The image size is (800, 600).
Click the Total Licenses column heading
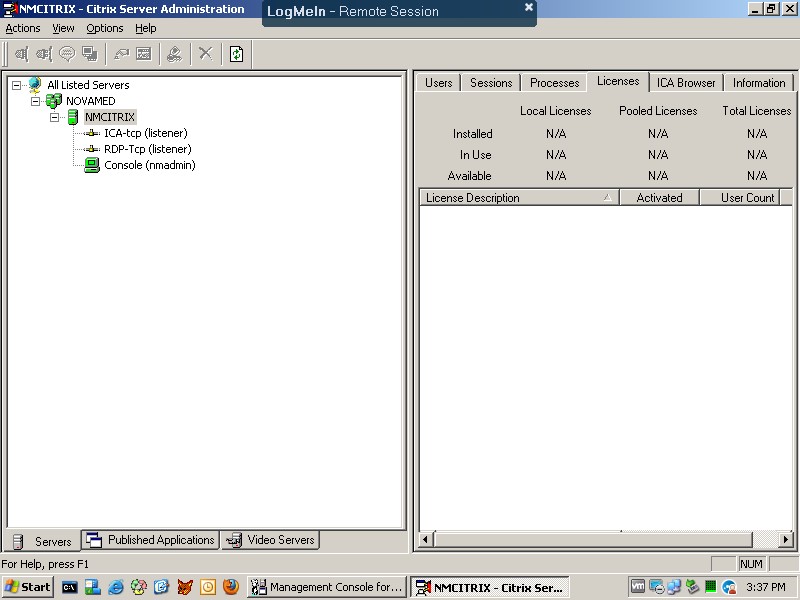click(x=757, y=111)
